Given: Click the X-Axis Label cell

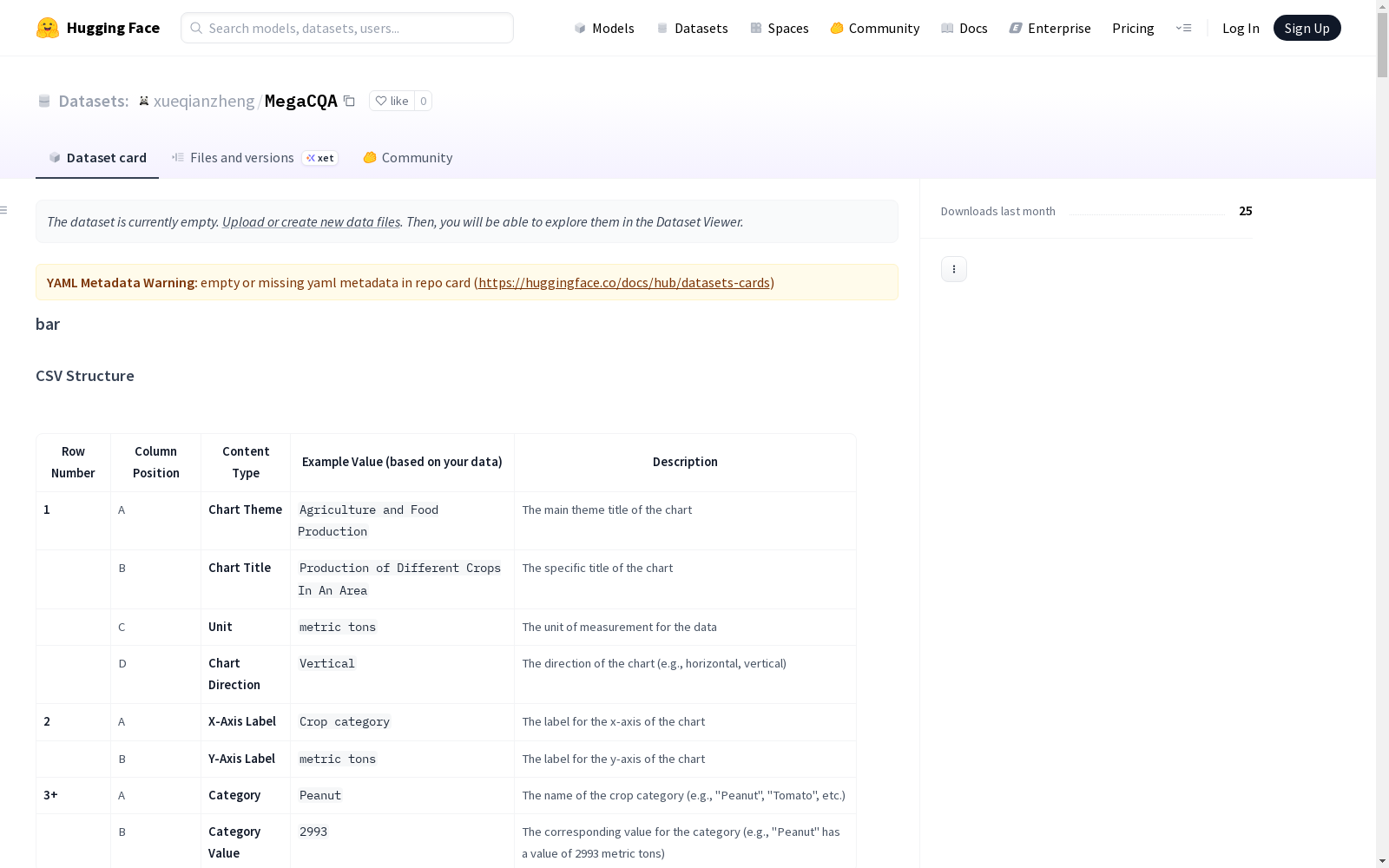Looking at the screenshot, I should coord(246,722).
